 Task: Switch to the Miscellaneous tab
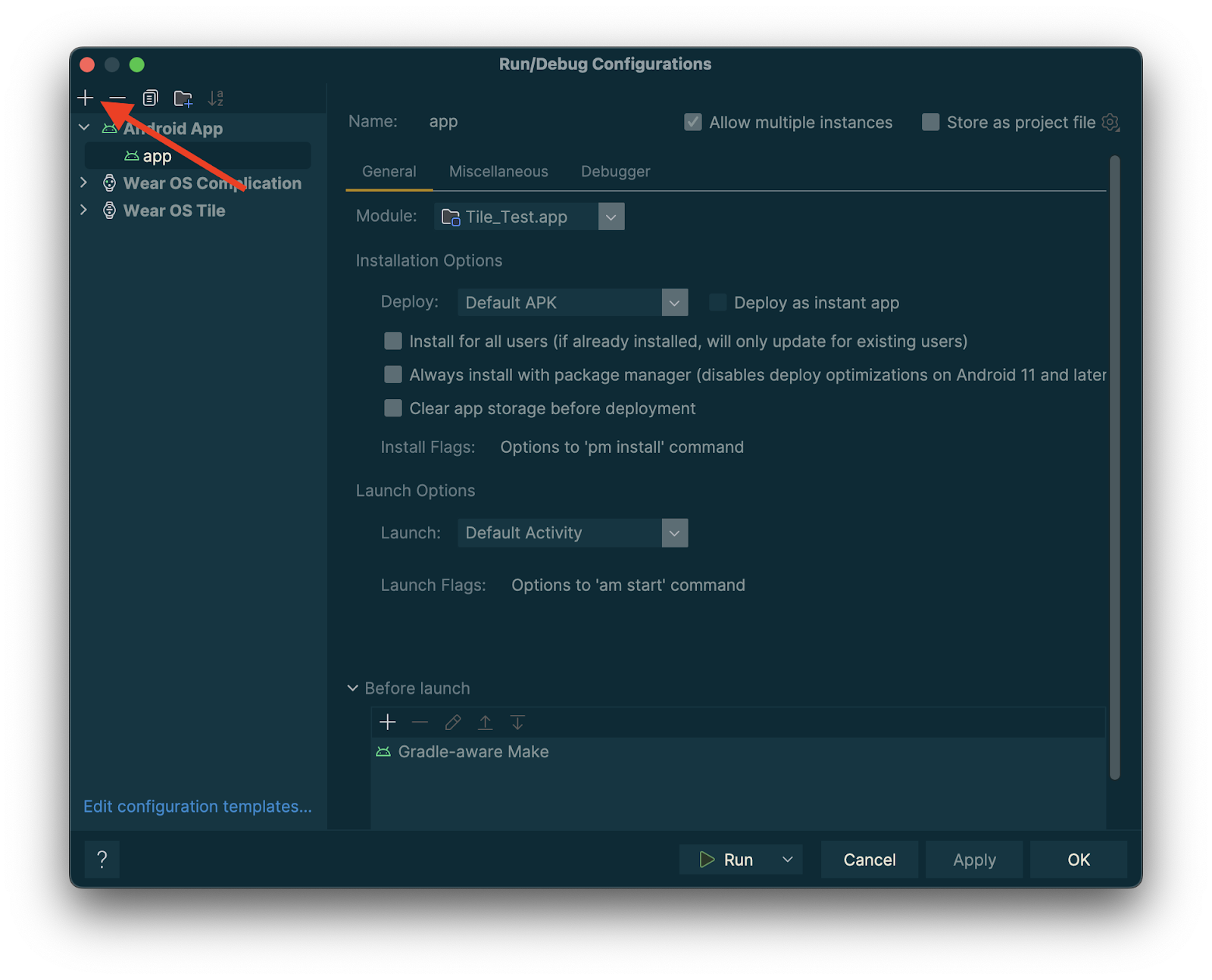click(498, 171)
